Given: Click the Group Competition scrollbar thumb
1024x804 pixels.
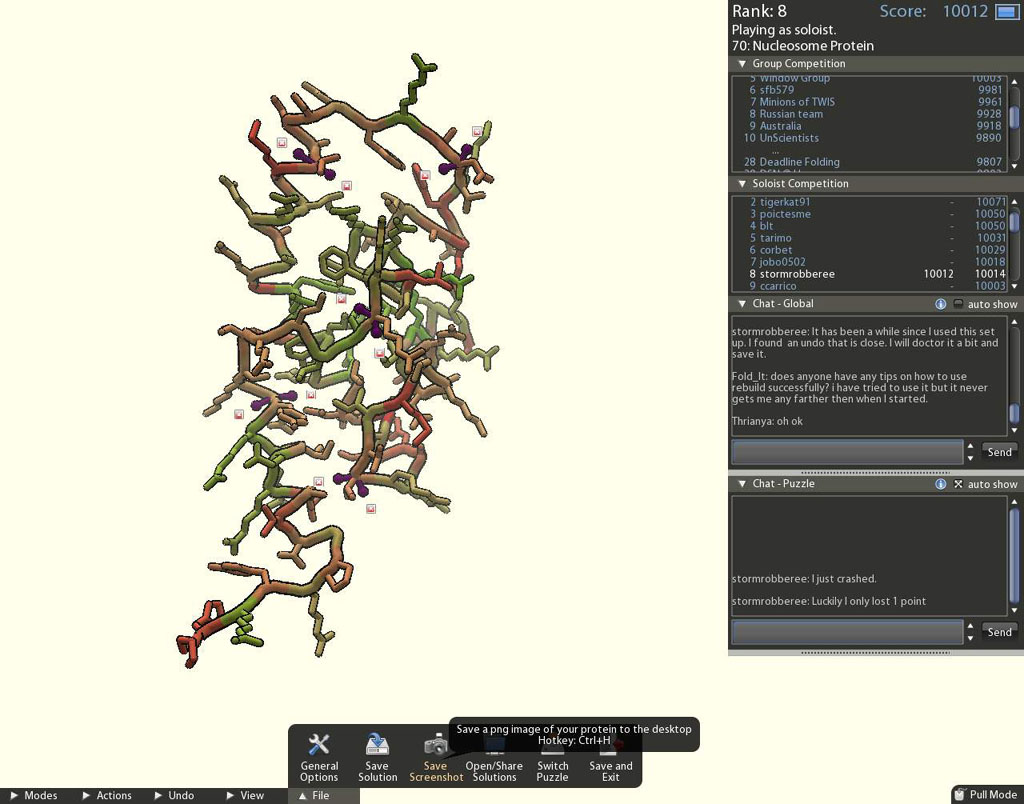Looking at the screenshot, I should [x=1014, y=117].
